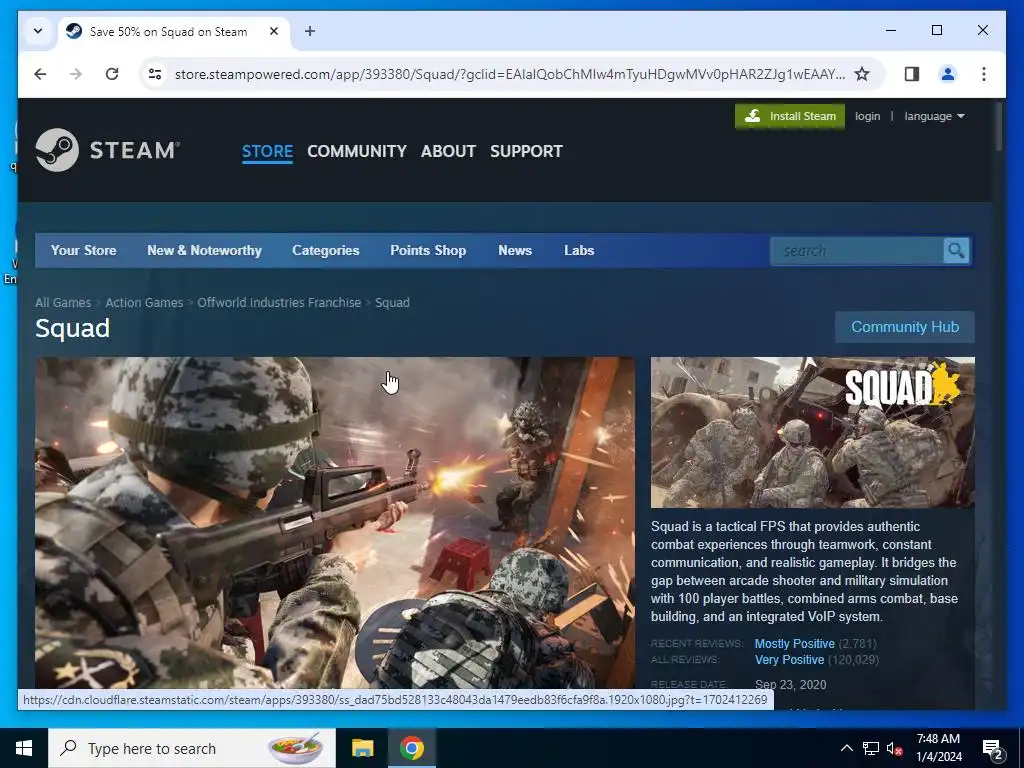Open the SUPPORT menu item

526,152
